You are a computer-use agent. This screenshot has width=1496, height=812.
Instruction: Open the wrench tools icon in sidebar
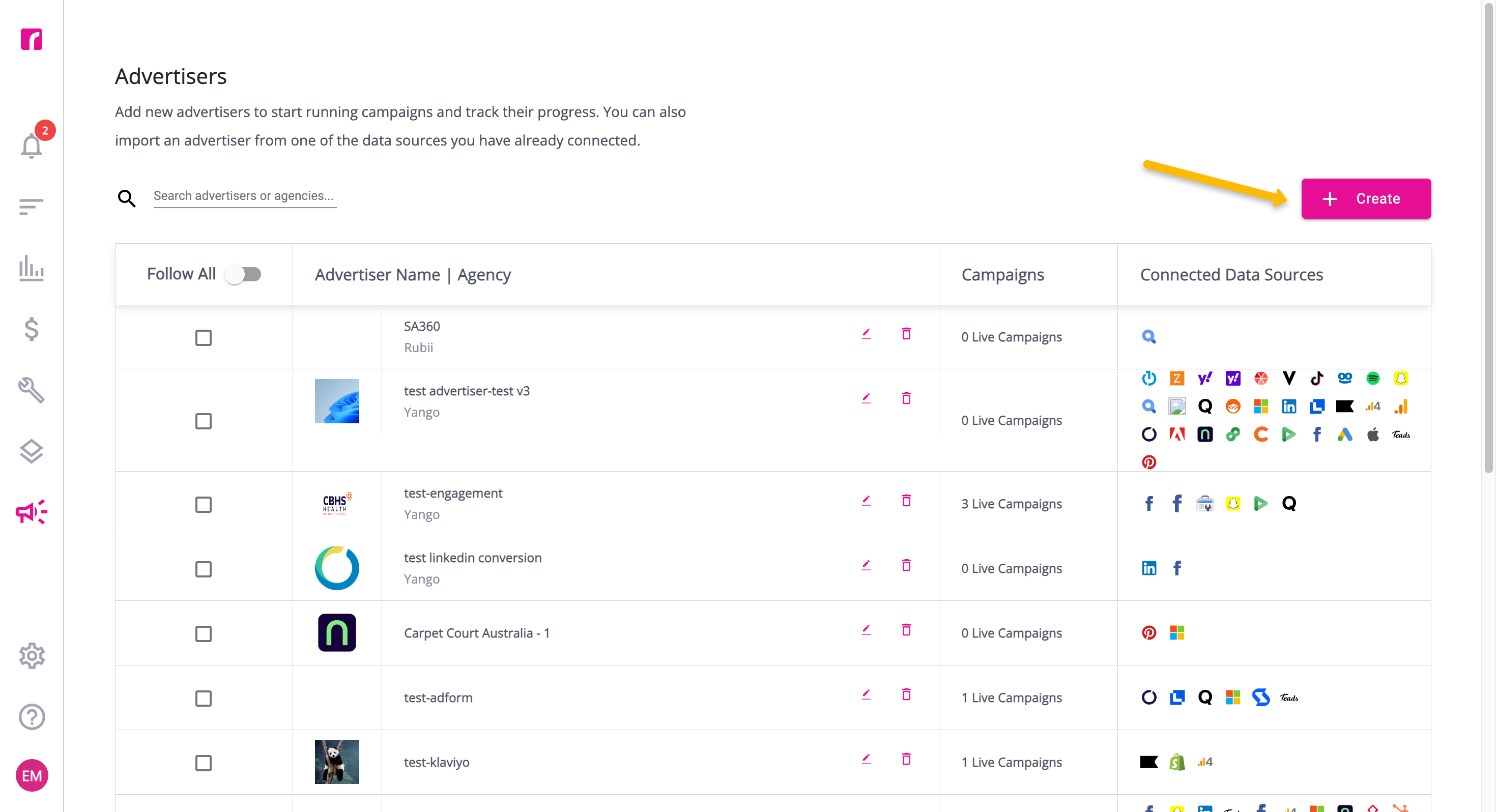(32, 390)
